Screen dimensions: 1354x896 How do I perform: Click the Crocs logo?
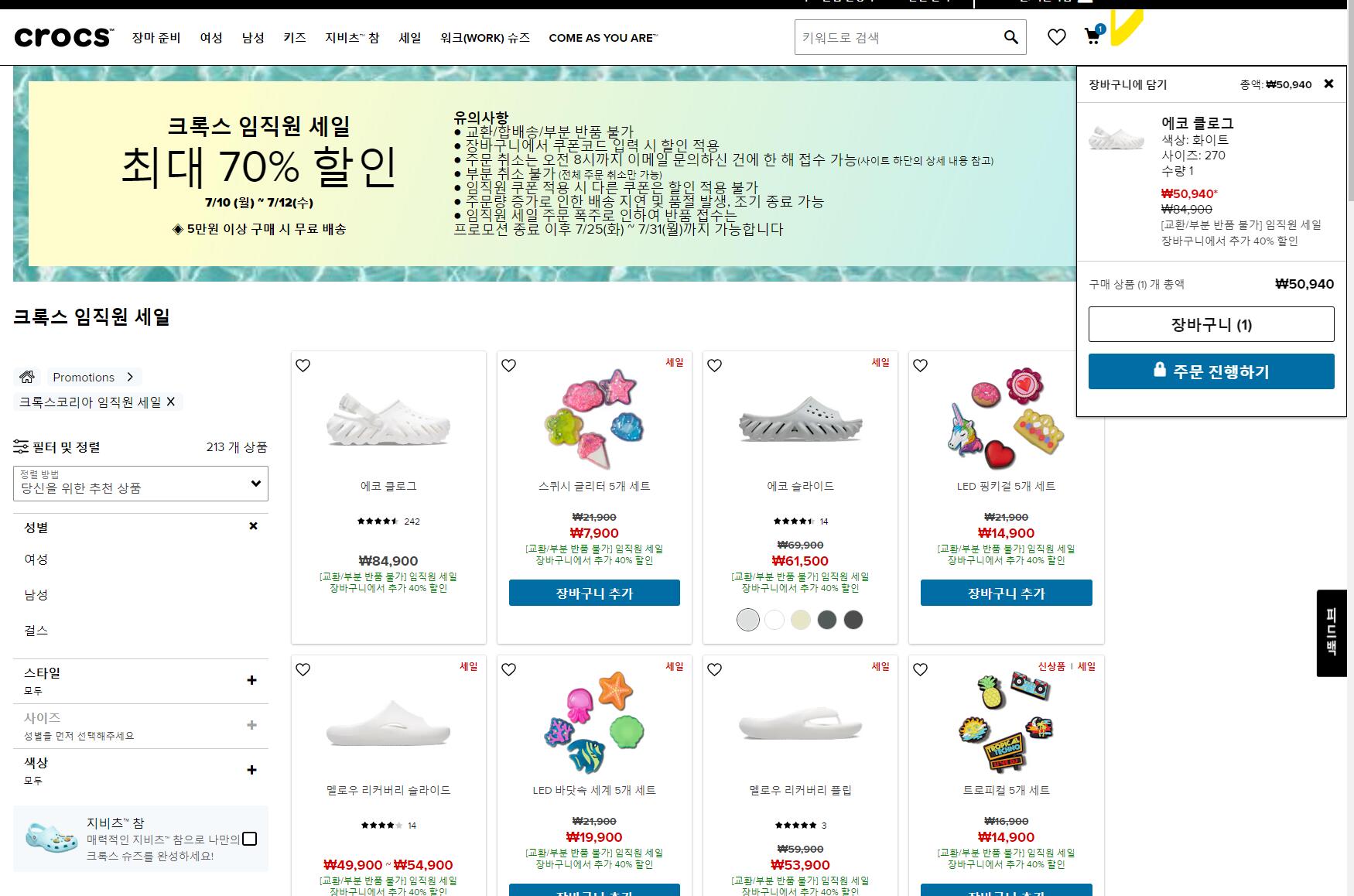coord(63,37)
